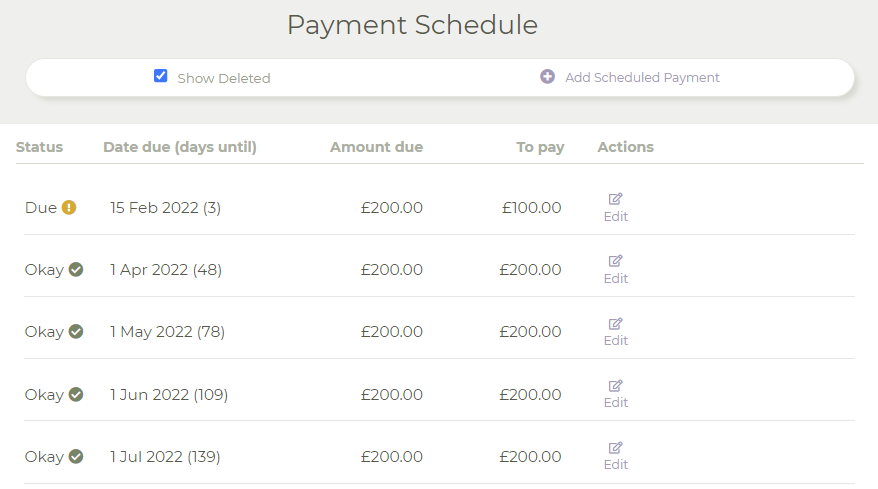Click Okay checkmark icon for 1 Jul row
Image resolution: width=878 pixels, height=489 pixels.
(76, 456)
